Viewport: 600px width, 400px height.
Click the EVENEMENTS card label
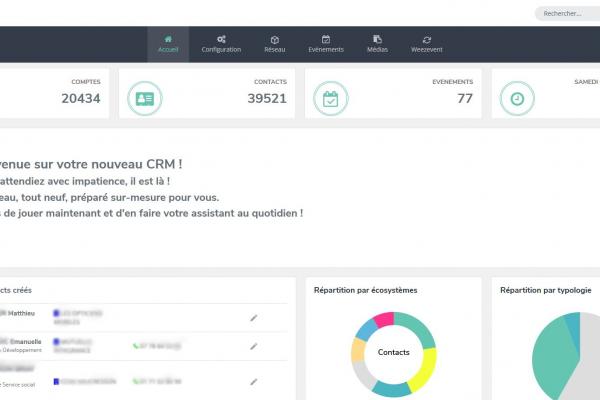tap(453, 82)
